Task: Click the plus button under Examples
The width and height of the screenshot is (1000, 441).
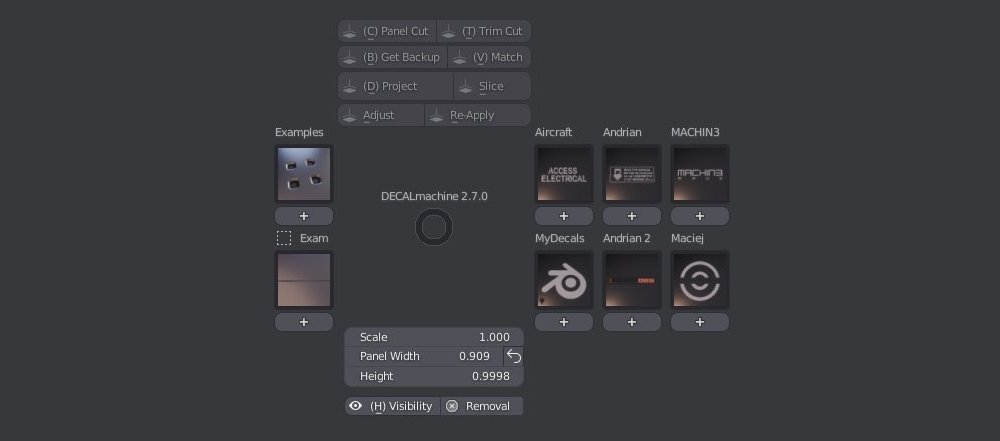Action: pos(304,216)
